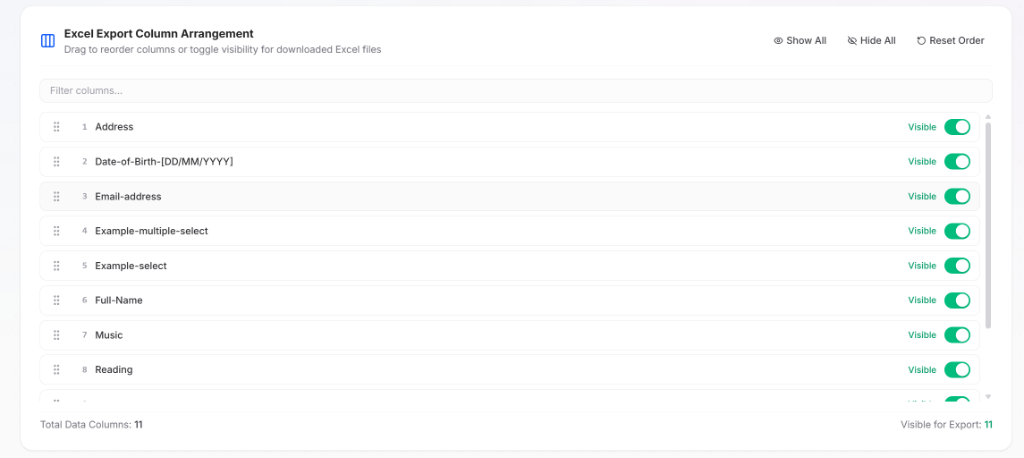Click the Show All button
This screenshot has width=1024, height=458.
(x=800, y=41)
